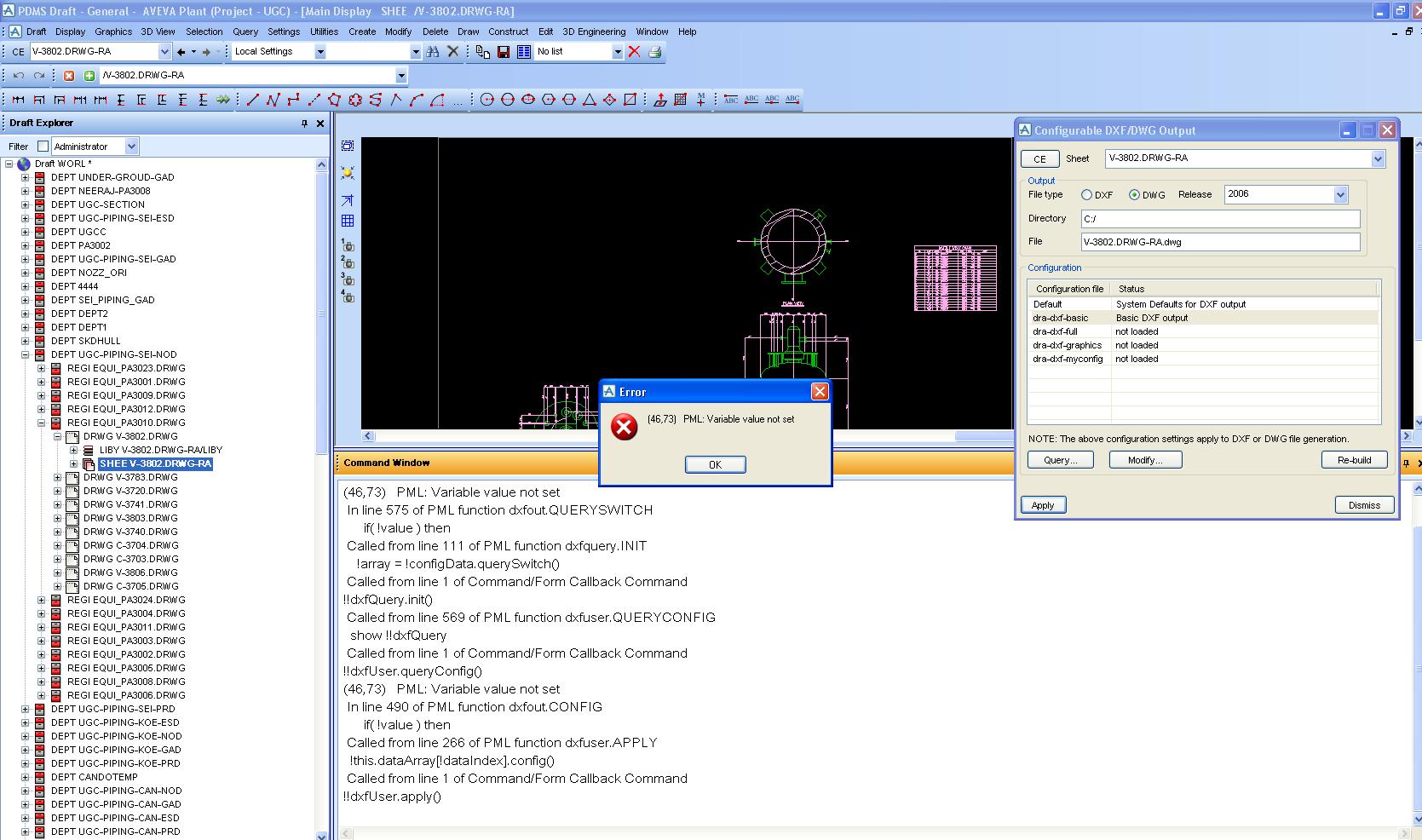The image size is (1422, 840).
Task: Close the Error dialog with red X
Action: click(x=820, y=392)
